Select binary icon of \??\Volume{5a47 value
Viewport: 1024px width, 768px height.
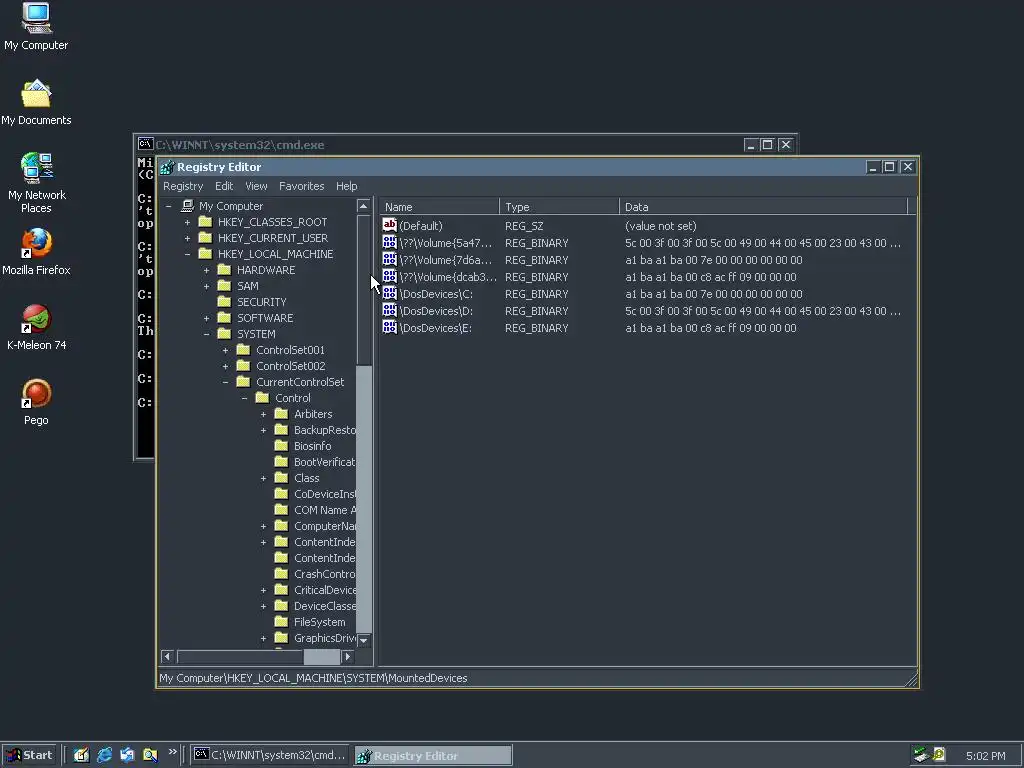[x=390, y=242]
